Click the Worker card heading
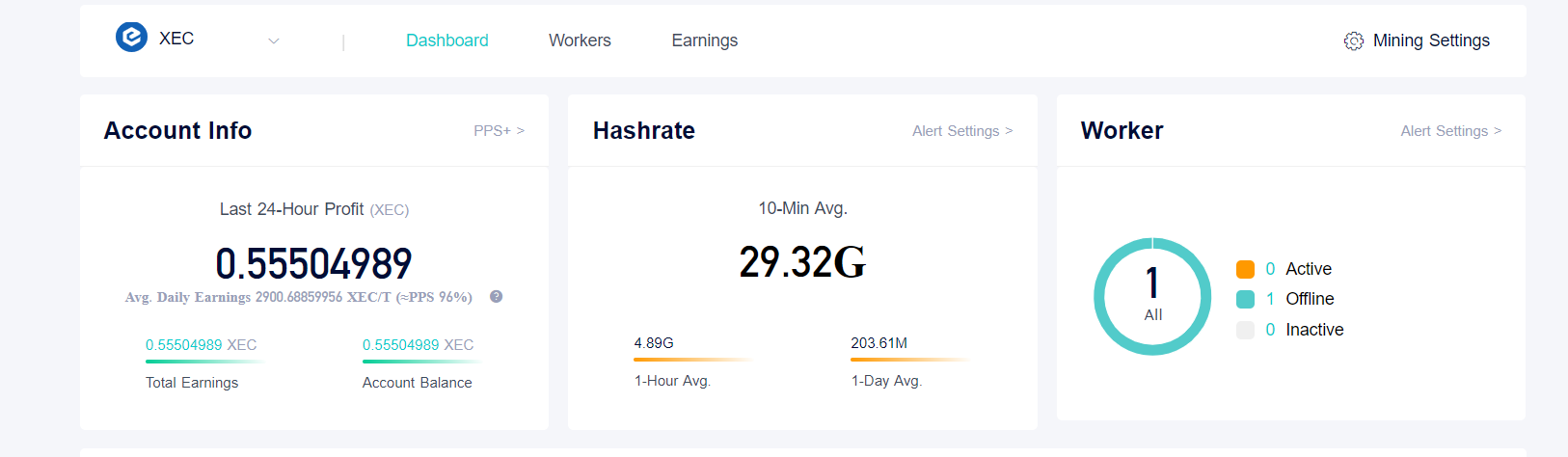This screenshot has height=457, width=1568. point(1122,130)
